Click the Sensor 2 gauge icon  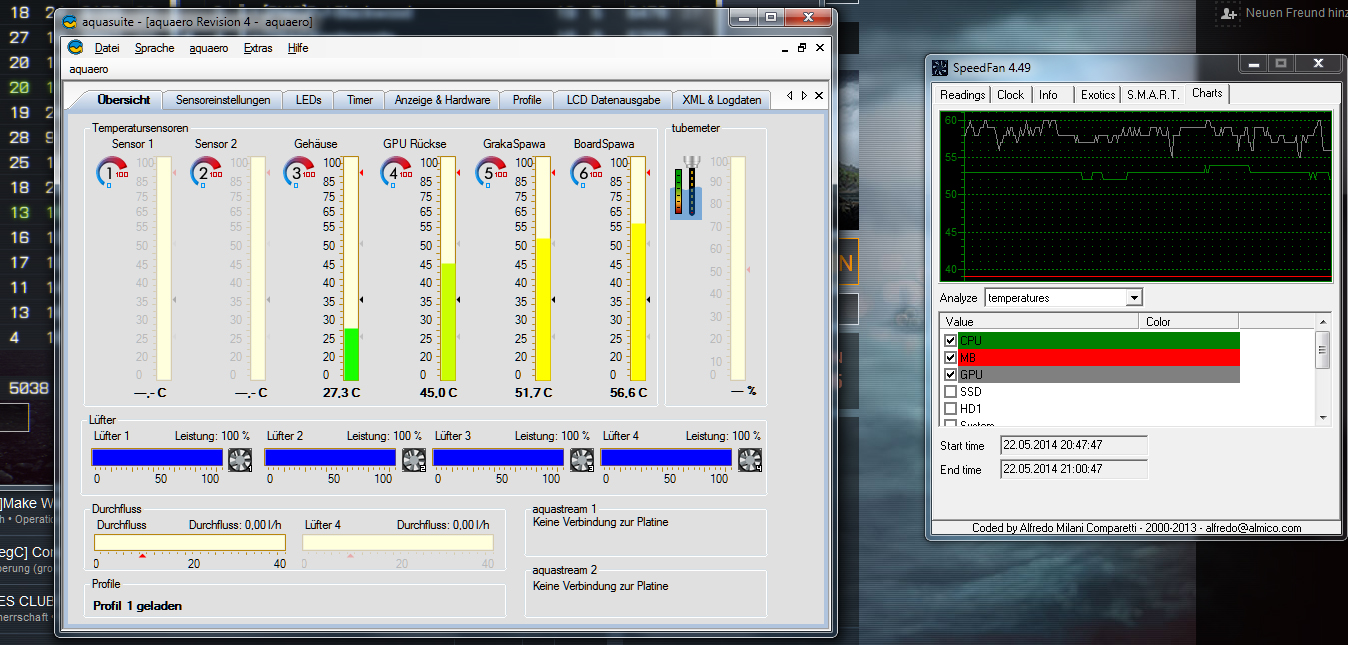(x=206, y=172)
